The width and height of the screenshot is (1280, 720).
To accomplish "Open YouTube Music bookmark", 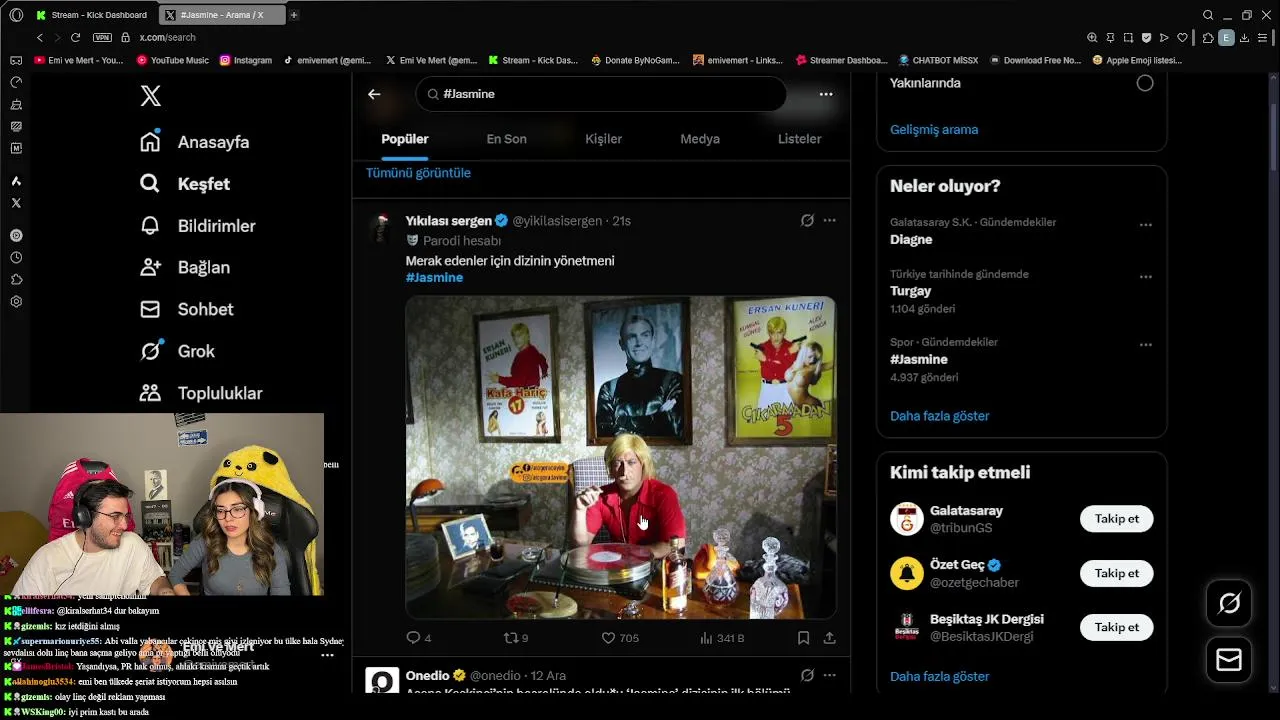I will click(172, 60).
